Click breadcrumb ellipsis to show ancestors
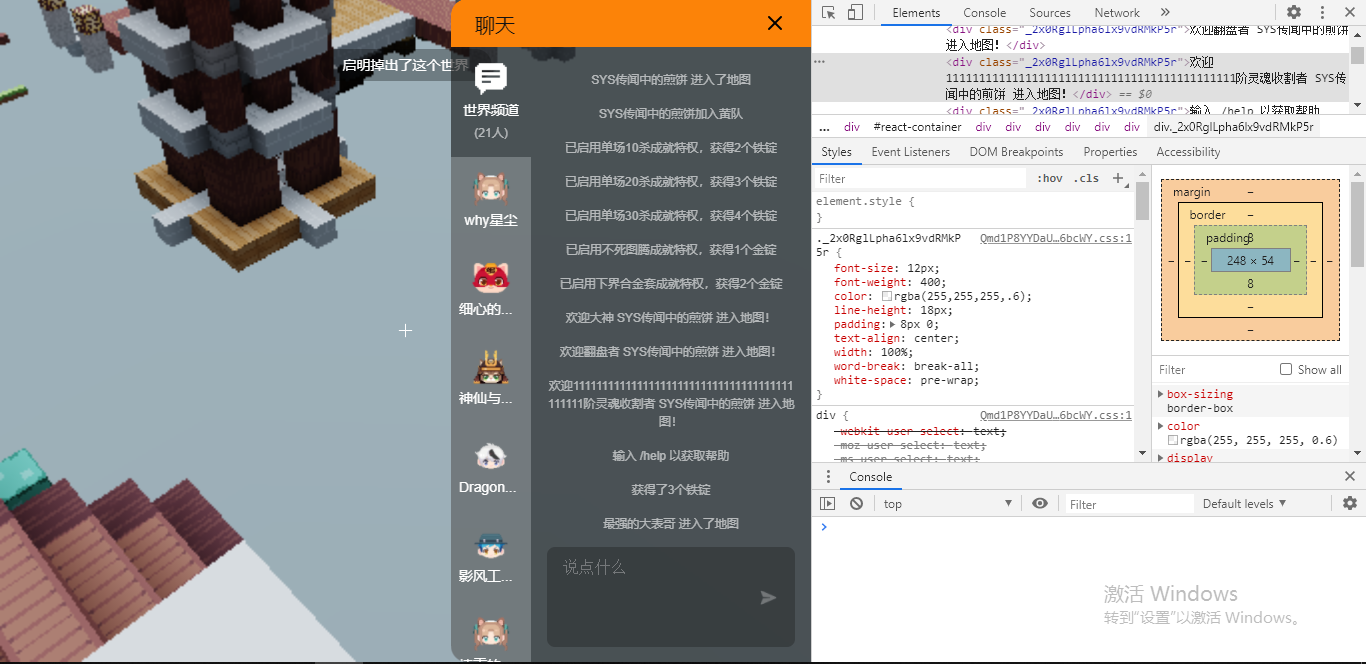Viewport: 1366px width, 664px height. pyautogui.click(x=824, y=127)
